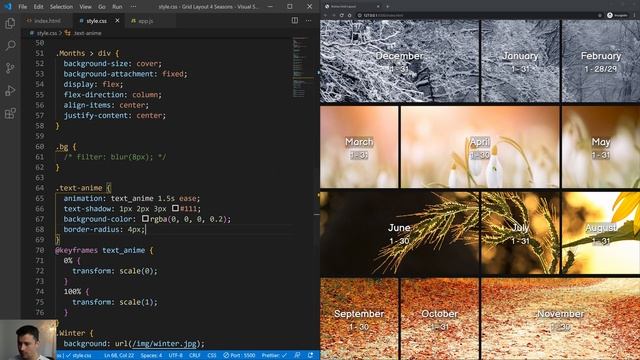Click the May tile in browser
The height and width of the screenshot is (360, 640).
click(x=601, y=147)
